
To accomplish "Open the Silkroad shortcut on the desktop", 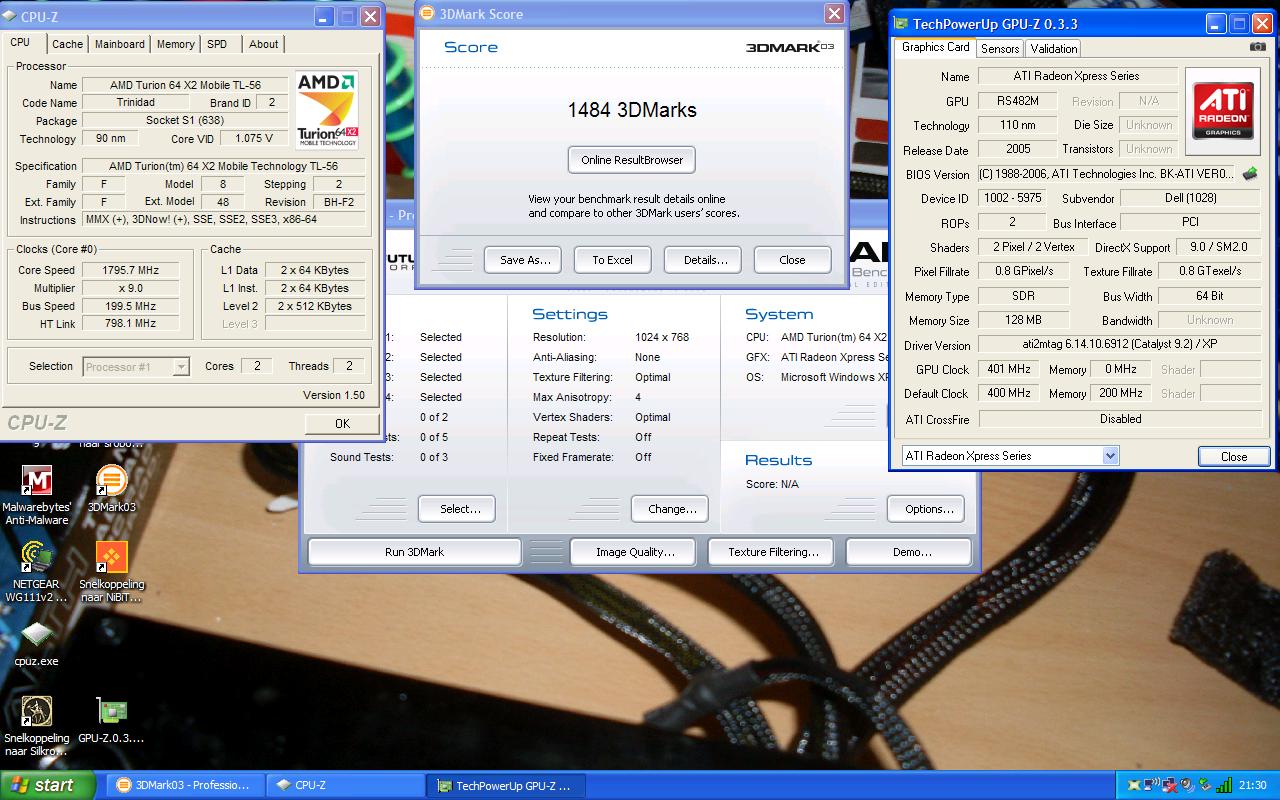I will coord(36,727).
